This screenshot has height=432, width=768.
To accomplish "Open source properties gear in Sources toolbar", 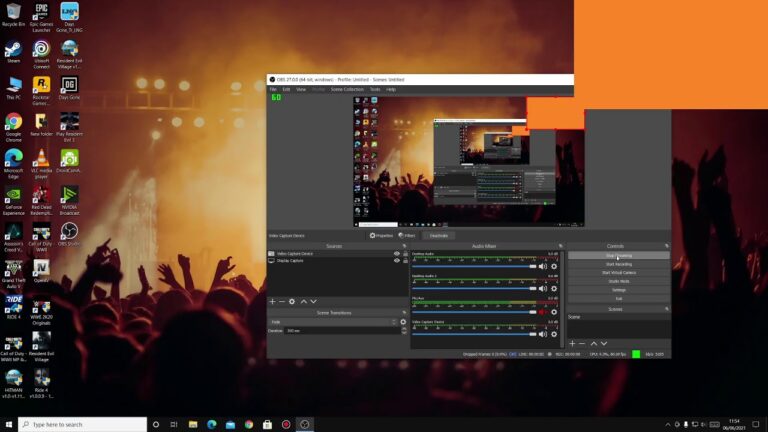I will click(292, 301).
